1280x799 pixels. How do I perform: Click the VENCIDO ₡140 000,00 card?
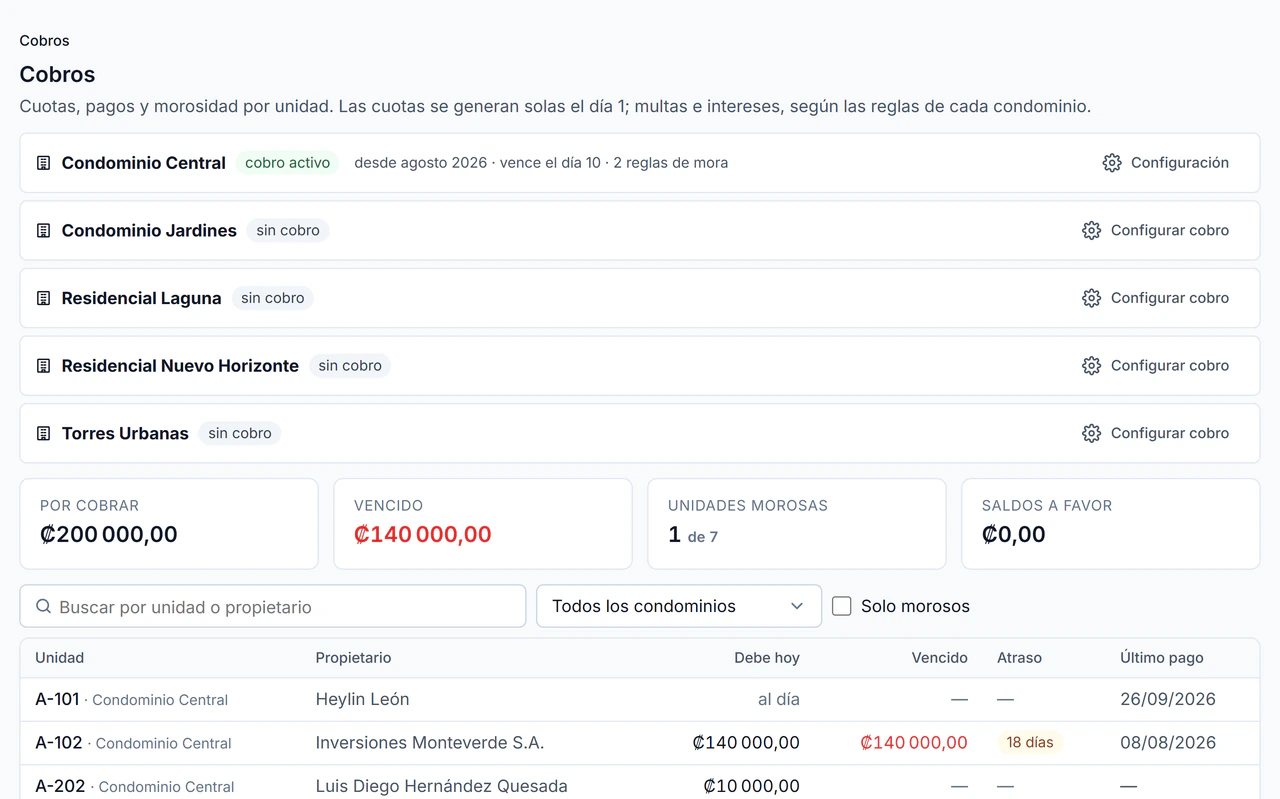click(483, 524)
